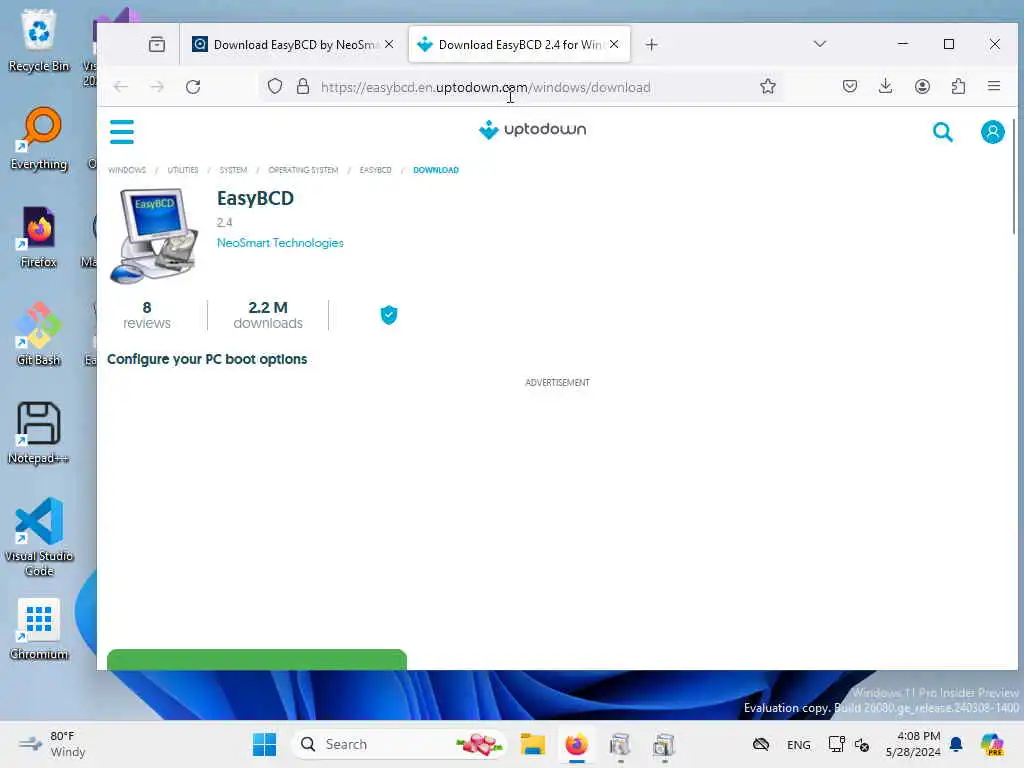The height and width of the screenshot is (768, 1024).
Task: Open the Uptodown user account icon
Action: (x=993, y=132)
